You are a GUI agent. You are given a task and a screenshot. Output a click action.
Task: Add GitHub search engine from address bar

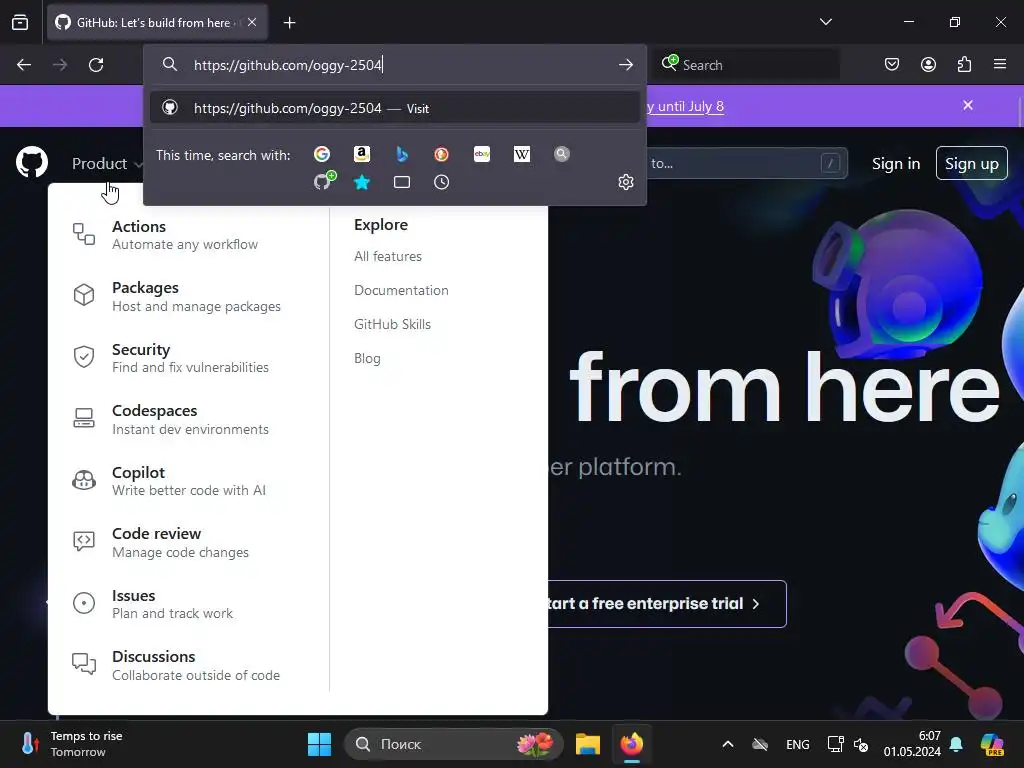324,181
